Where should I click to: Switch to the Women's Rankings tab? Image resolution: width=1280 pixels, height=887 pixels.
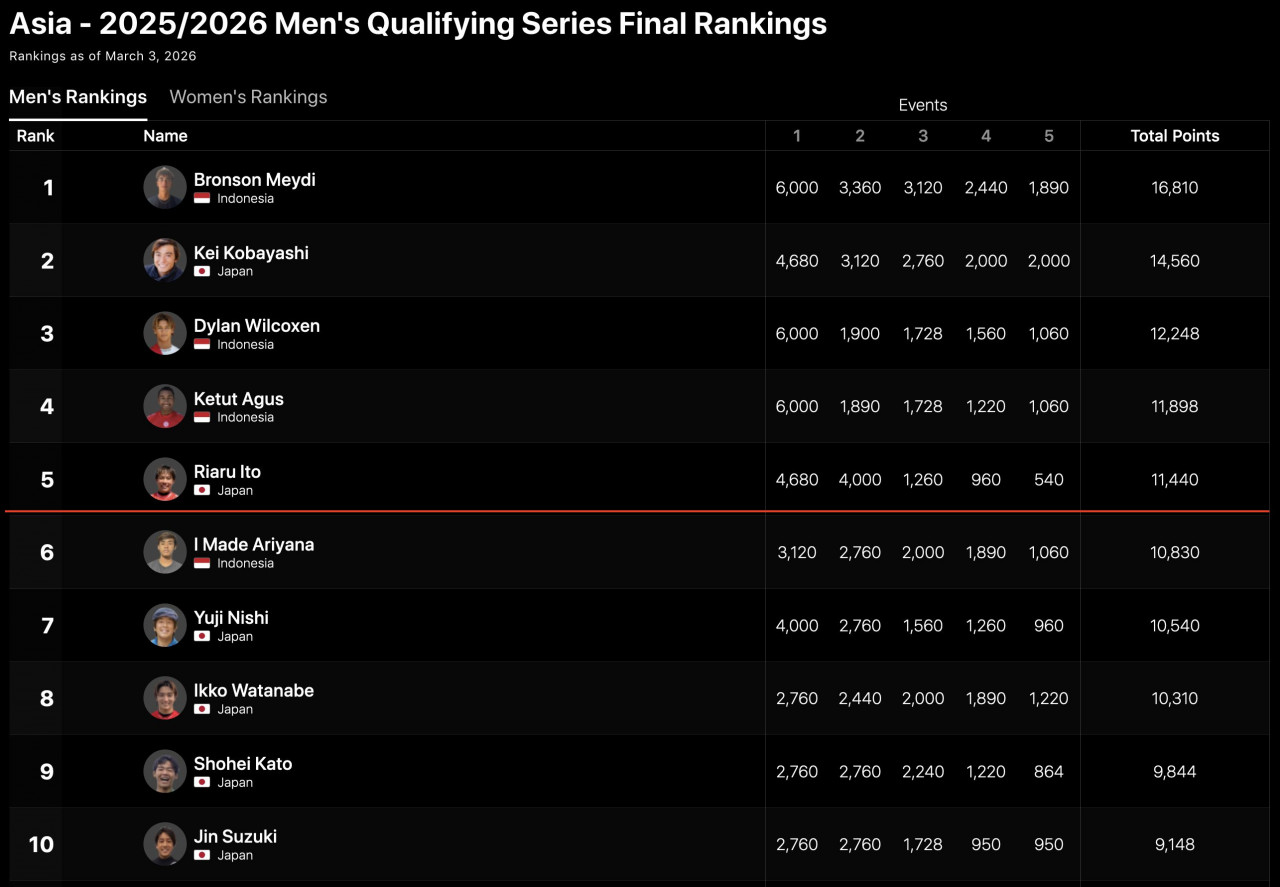pyautogui.click(x=248, y=97)
